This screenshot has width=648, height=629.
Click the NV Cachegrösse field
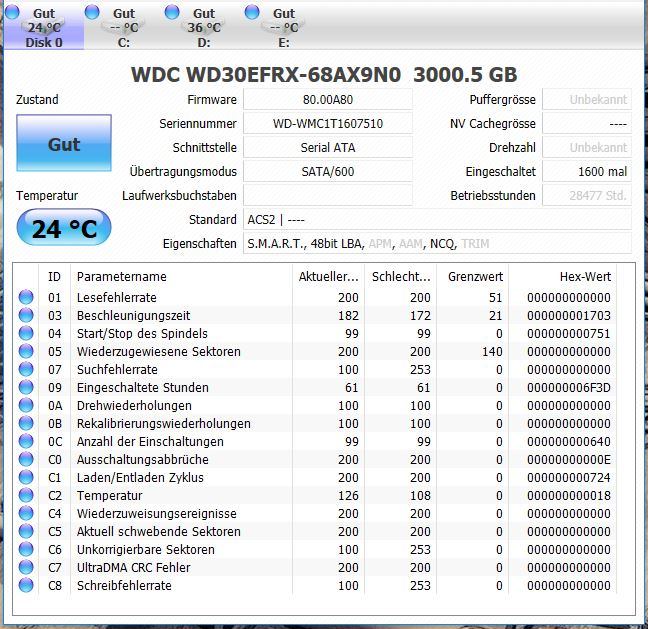coord(587,124)
